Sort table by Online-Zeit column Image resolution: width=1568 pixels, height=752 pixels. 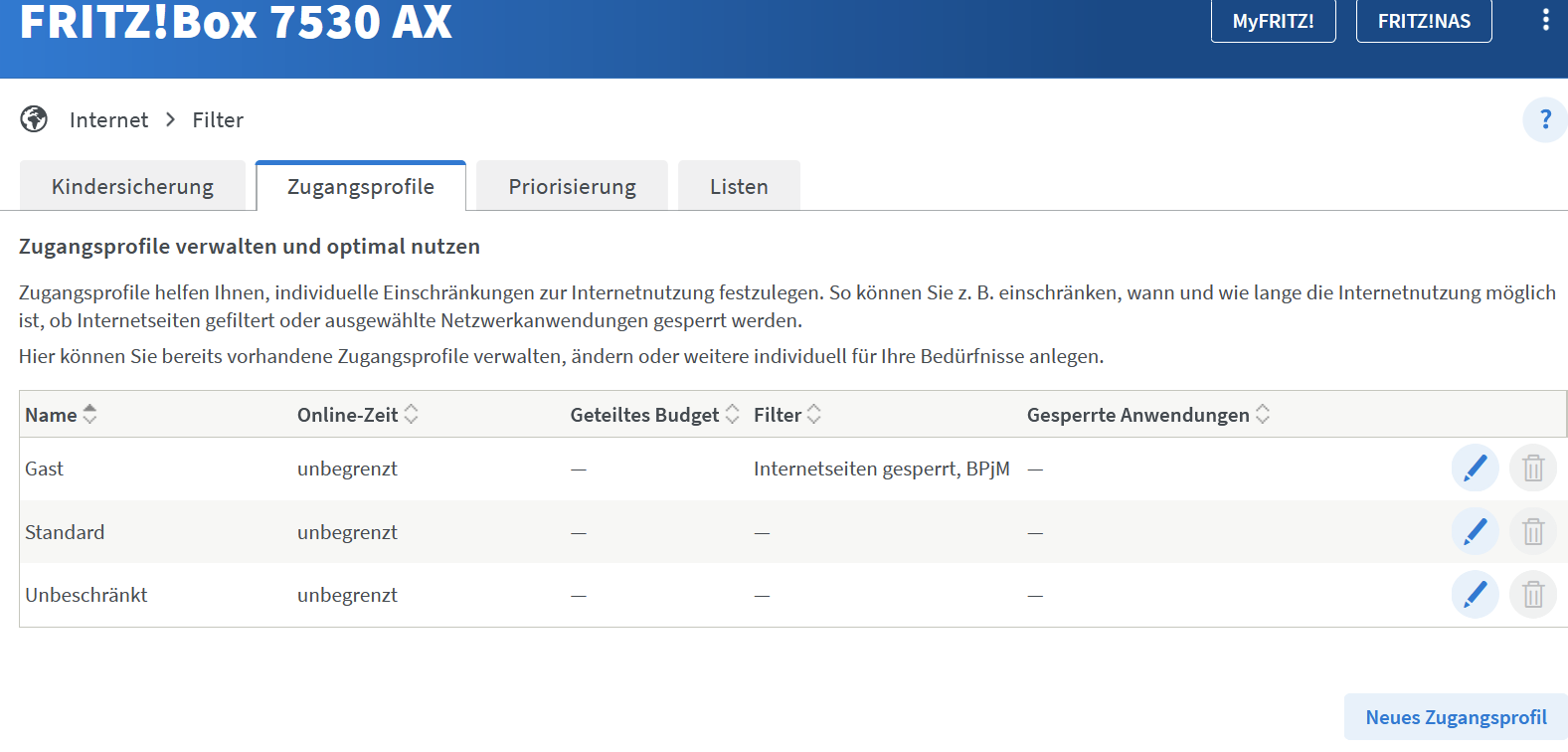tap(358, 415)
